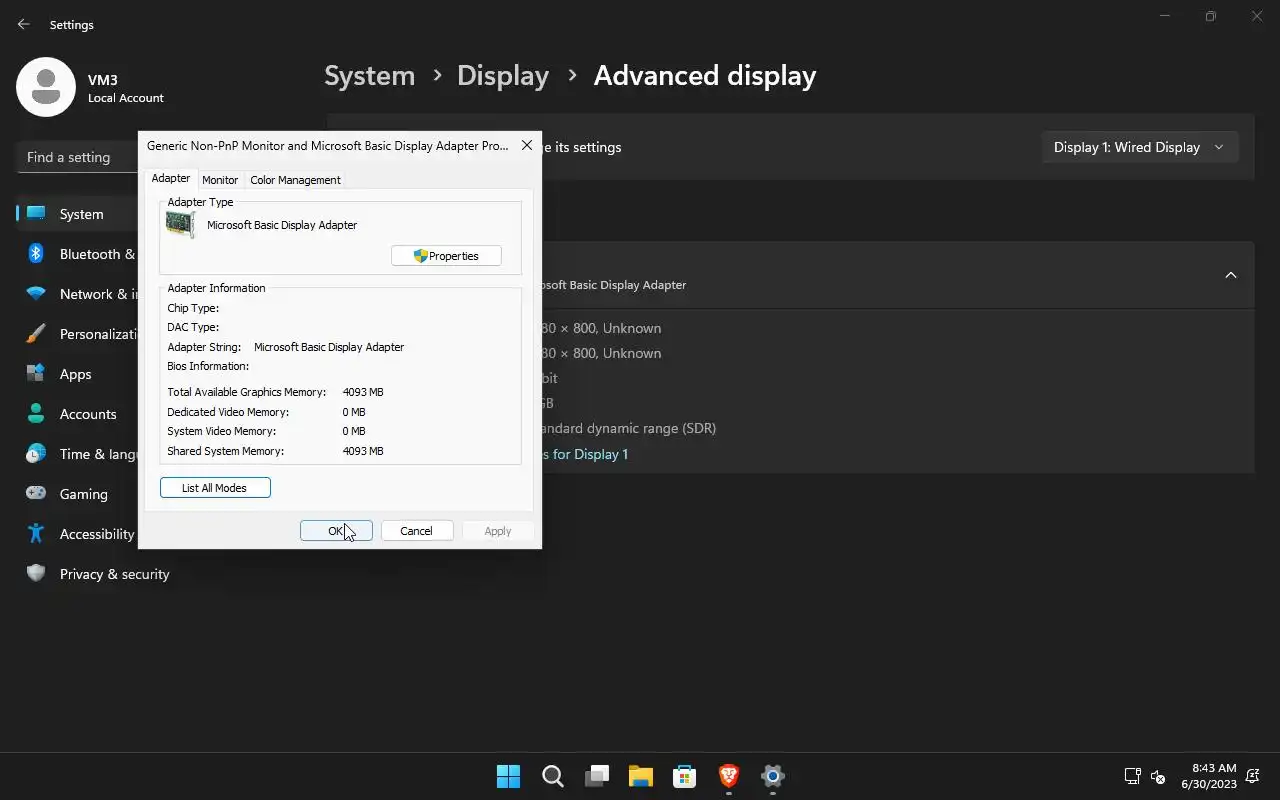The height and width of the screenshot is (800, 1280).
Task: Switch to the Color Management tab
Action: point(295,180)
